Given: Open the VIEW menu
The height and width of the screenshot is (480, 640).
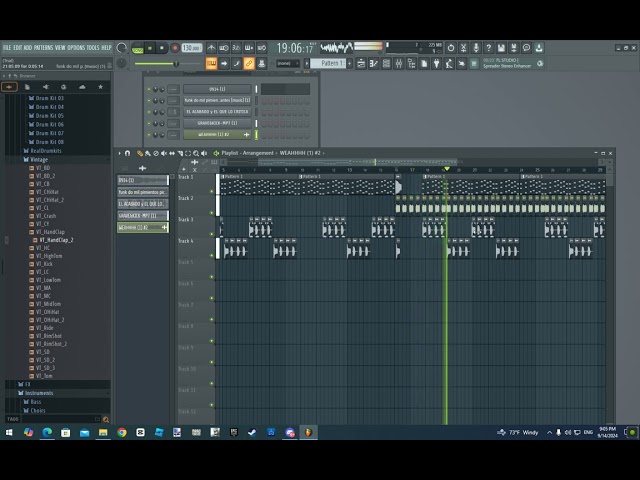Looking at the screenshot, I should point(60,48).
